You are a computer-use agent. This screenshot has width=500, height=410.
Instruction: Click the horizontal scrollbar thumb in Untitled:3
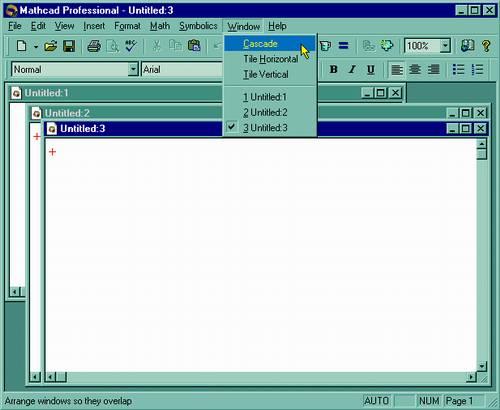click(x=61, y=377)
